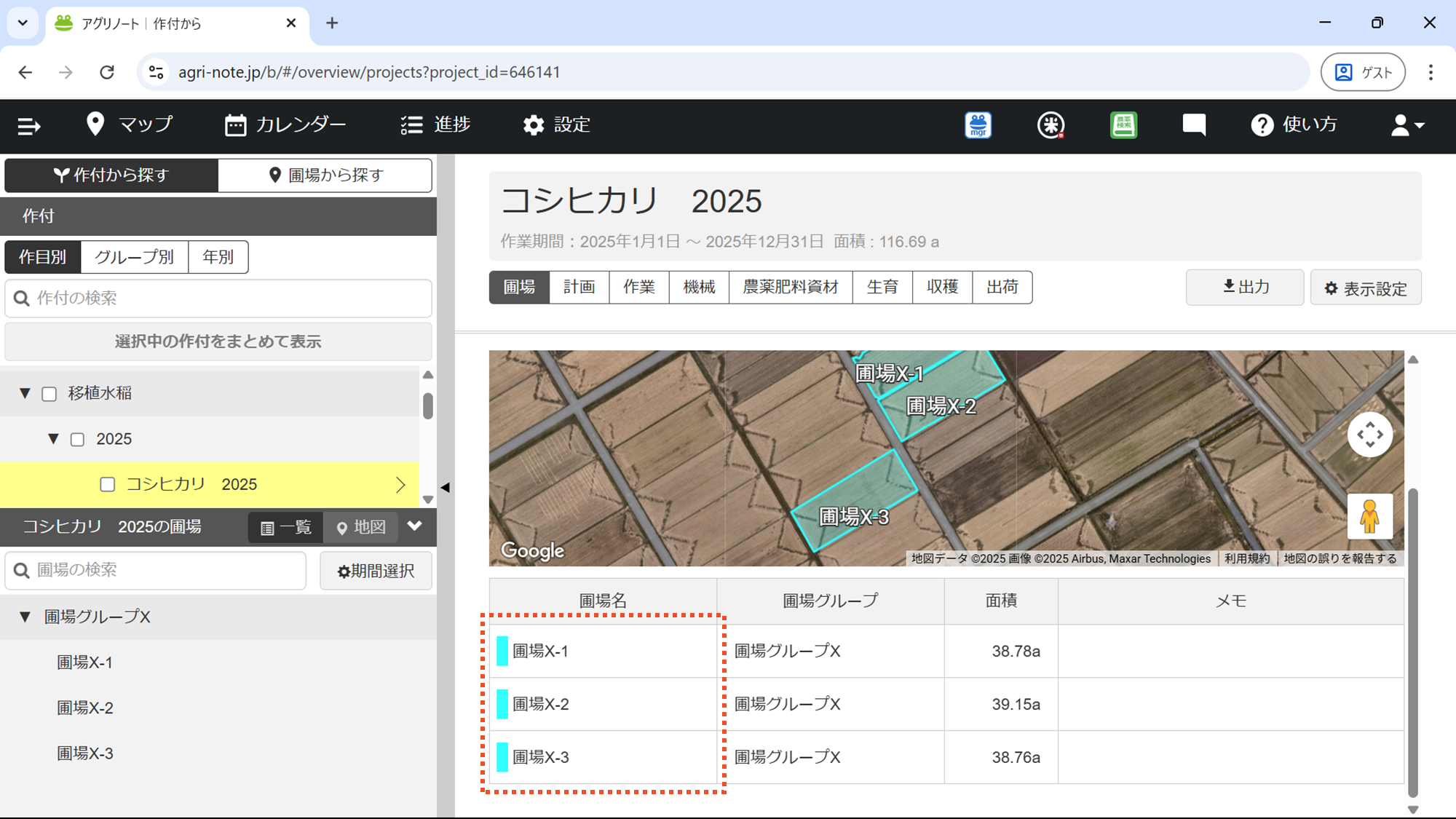1456x819 pixels.
Task: Open the green pesticide search icon
Action: [1123, 125]
